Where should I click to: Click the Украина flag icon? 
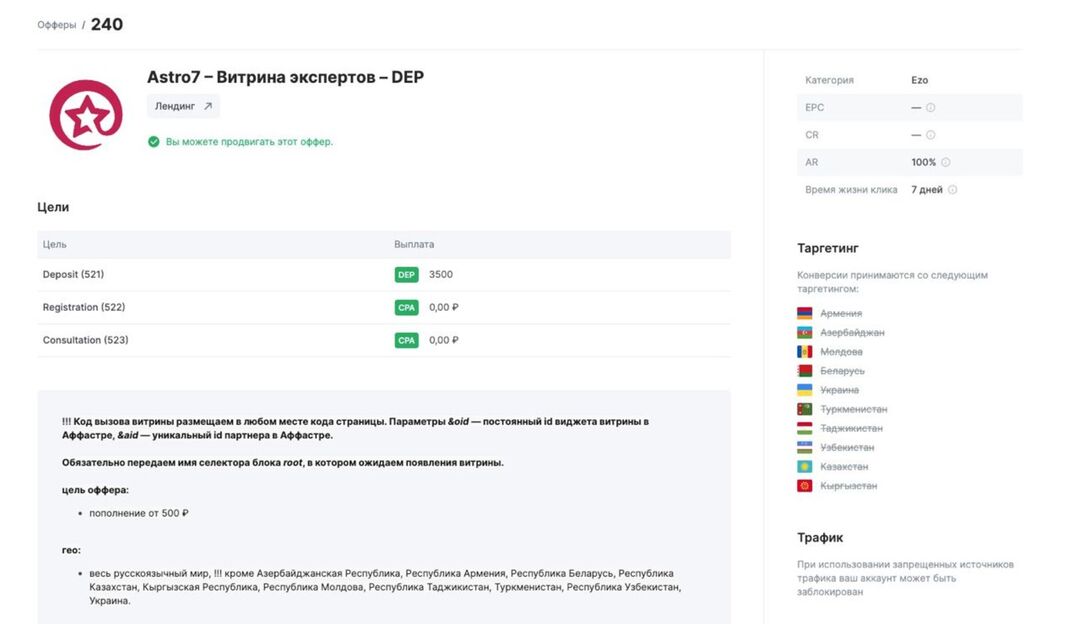pyautogui.click(x=804, y=390)
